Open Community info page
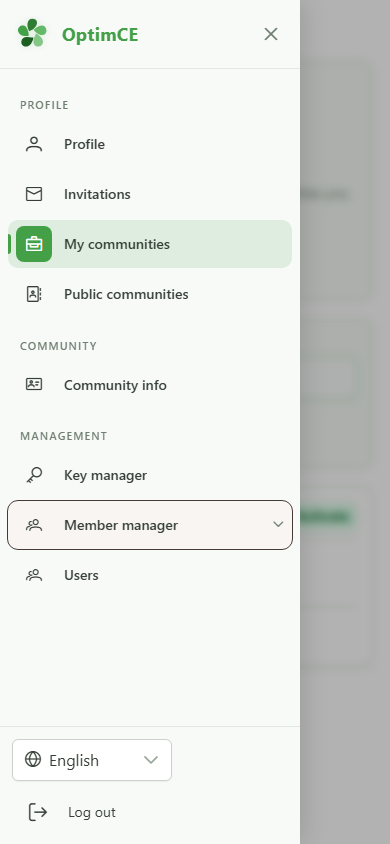Screen dimensions: 390x844 click(x=150, y=385)
